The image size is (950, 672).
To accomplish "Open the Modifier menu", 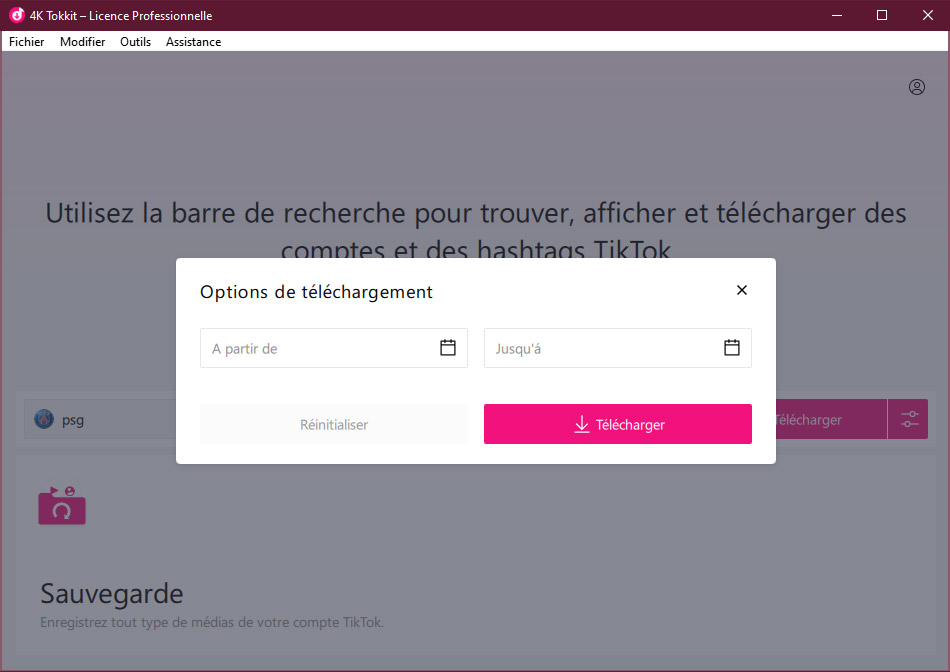I will (82, 42).
